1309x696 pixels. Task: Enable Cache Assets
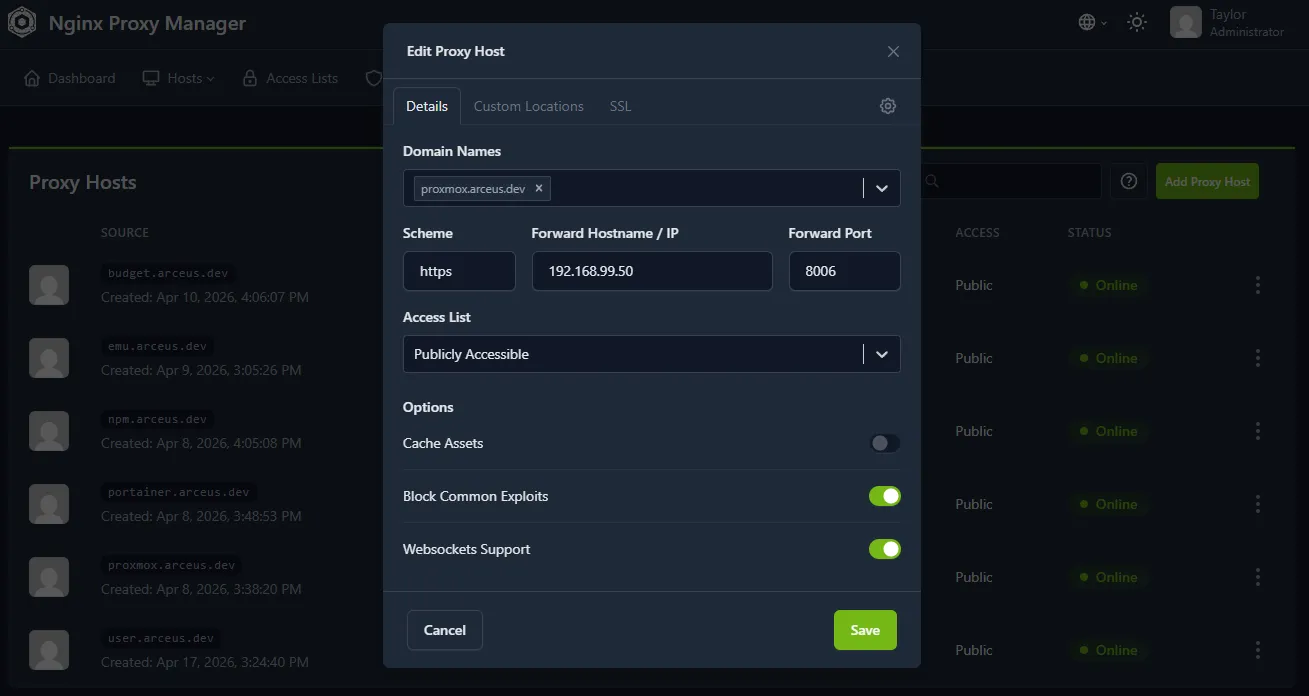point(885,442)
